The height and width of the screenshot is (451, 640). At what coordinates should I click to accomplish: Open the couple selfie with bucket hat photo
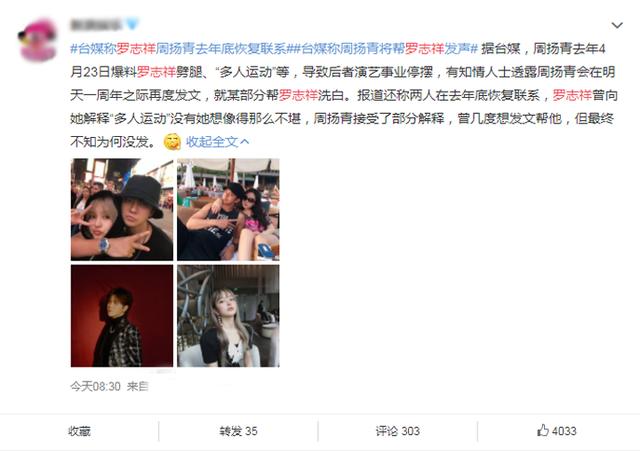tap(122, 209)
